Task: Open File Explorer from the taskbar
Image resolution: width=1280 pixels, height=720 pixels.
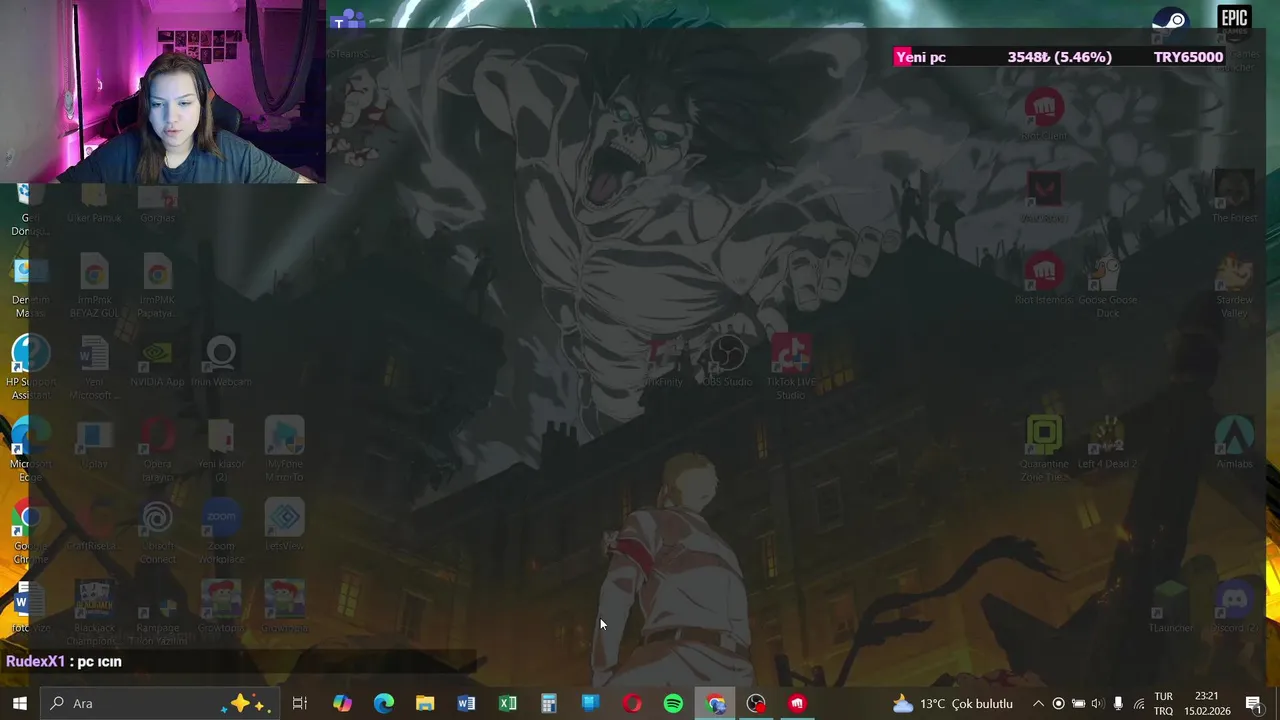Action: [x=425, y=703]
